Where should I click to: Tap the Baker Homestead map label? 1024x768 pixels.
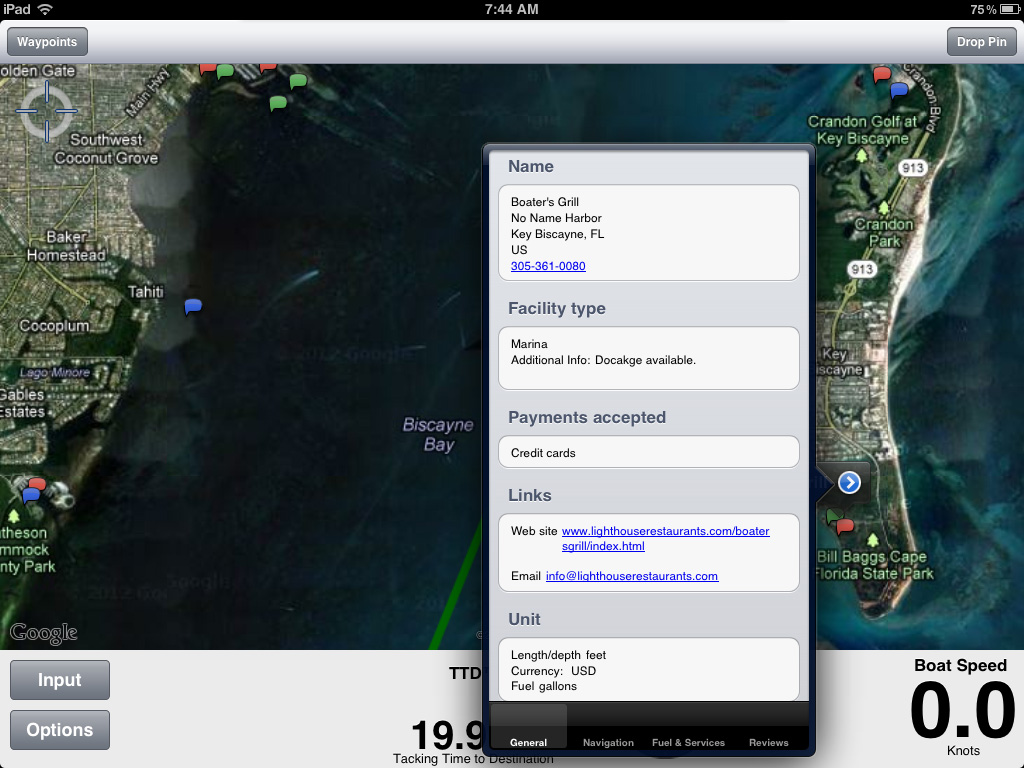[x=66, y=246]
